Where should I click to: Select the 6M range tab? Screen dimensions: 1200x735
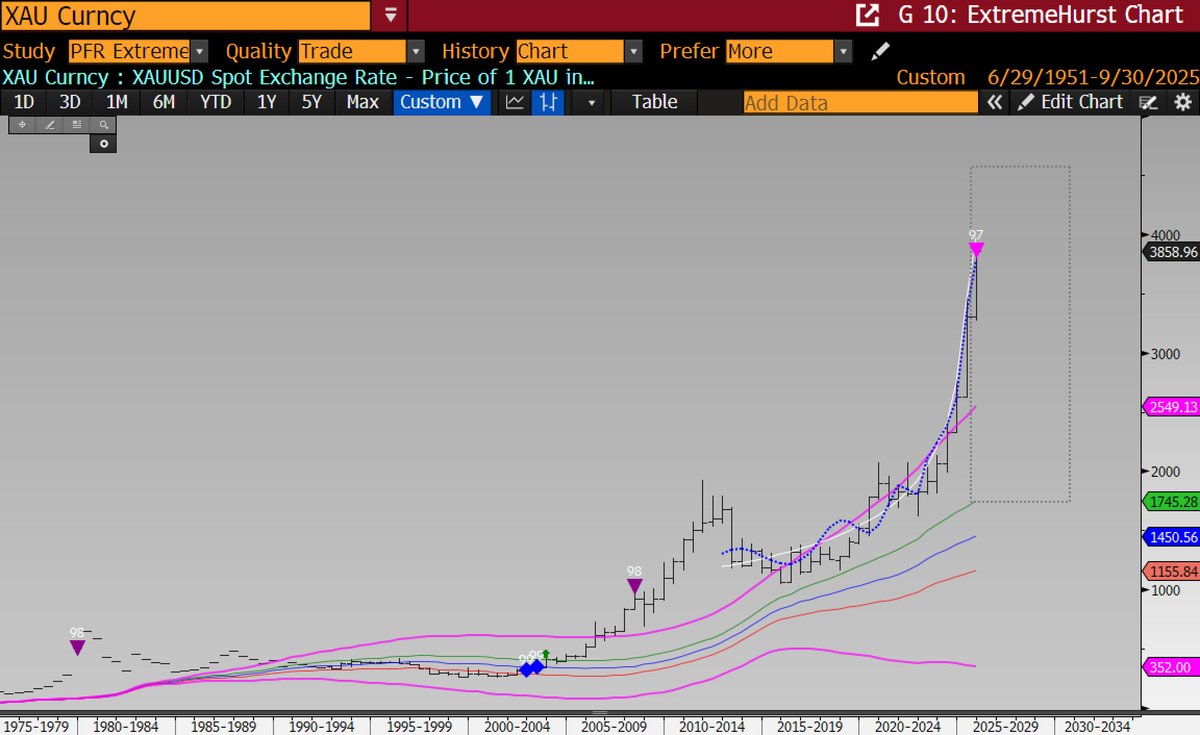[164, 102]
